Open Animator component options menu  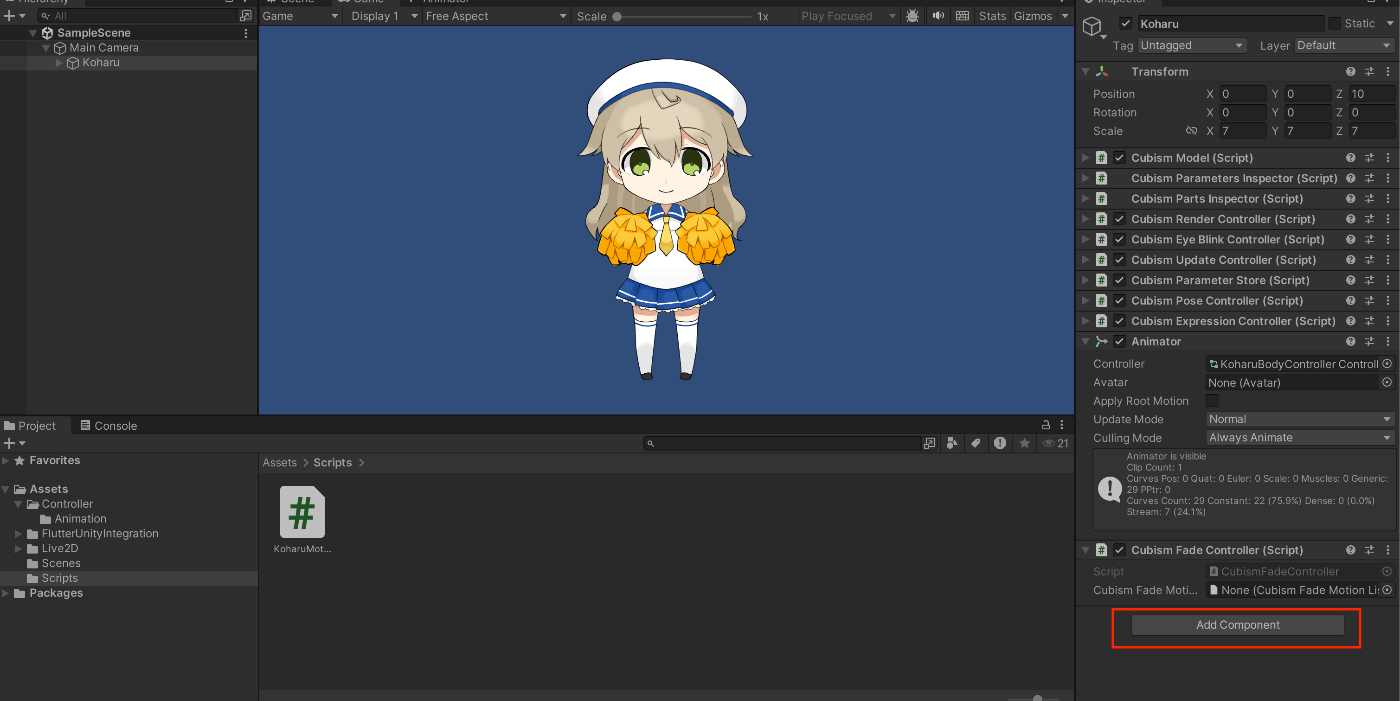[1388, 342]
